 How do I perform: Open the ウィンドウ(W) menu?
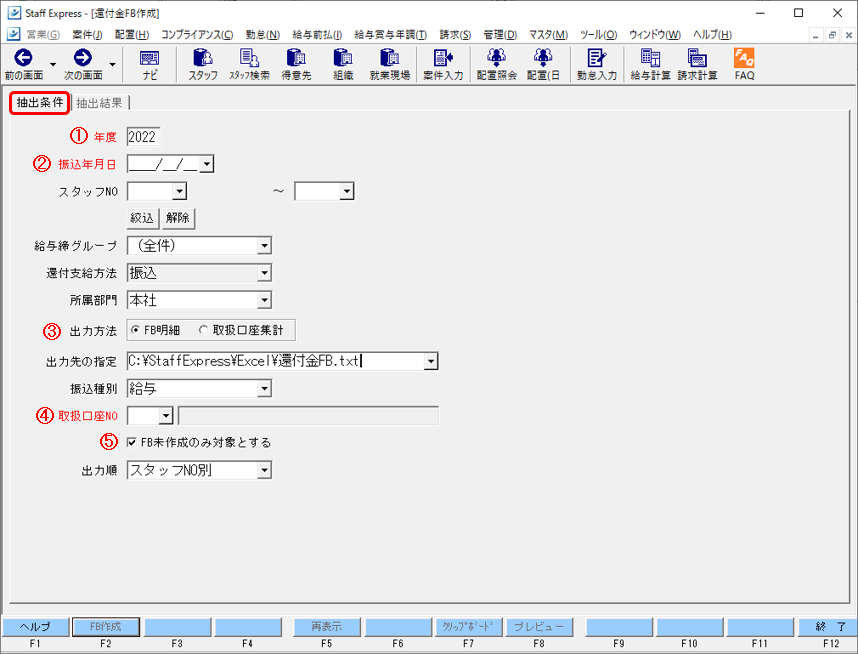(x=655, y=34)
